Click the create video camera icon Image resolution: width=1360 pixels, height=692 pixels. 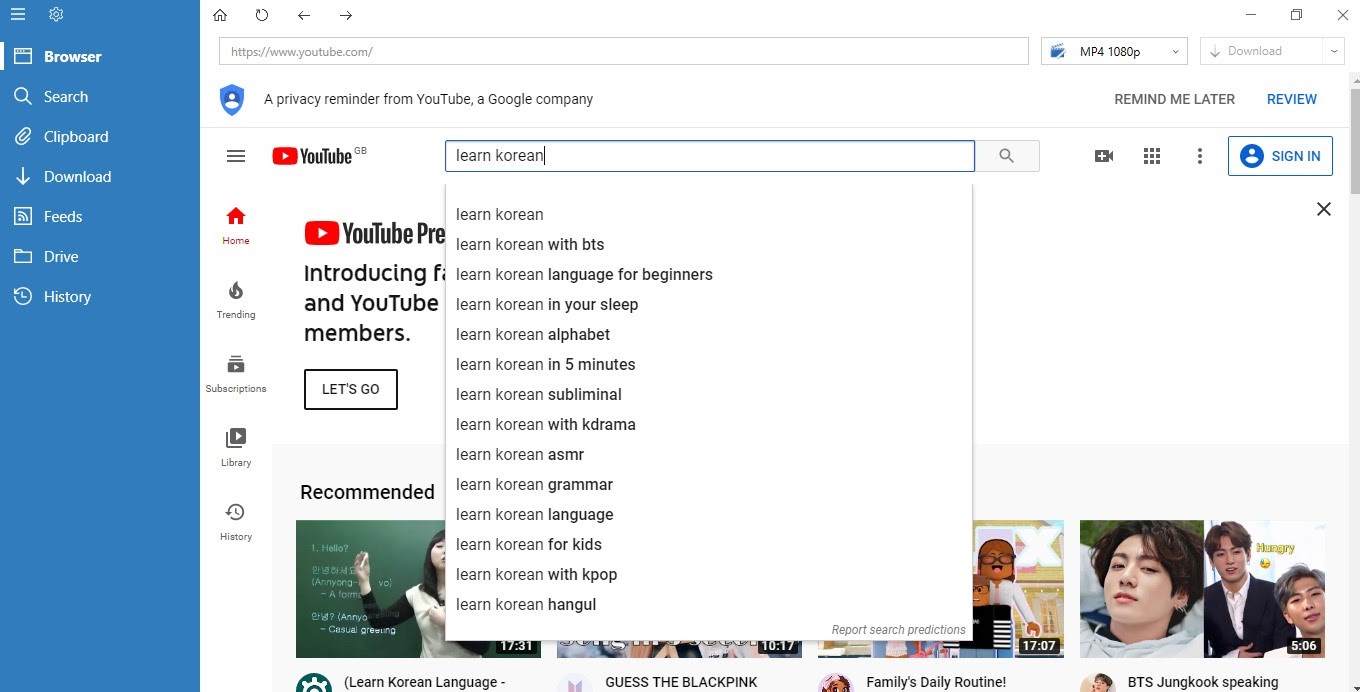point(1104,156)
